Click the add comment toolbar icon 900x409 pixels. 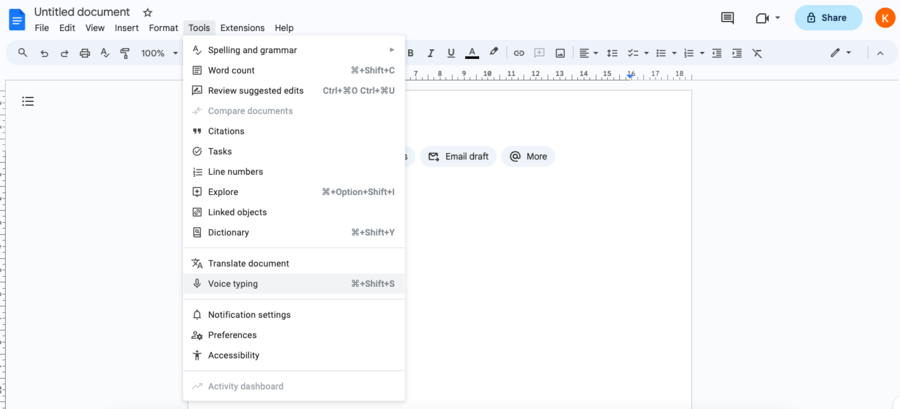[x=540, y=53]
